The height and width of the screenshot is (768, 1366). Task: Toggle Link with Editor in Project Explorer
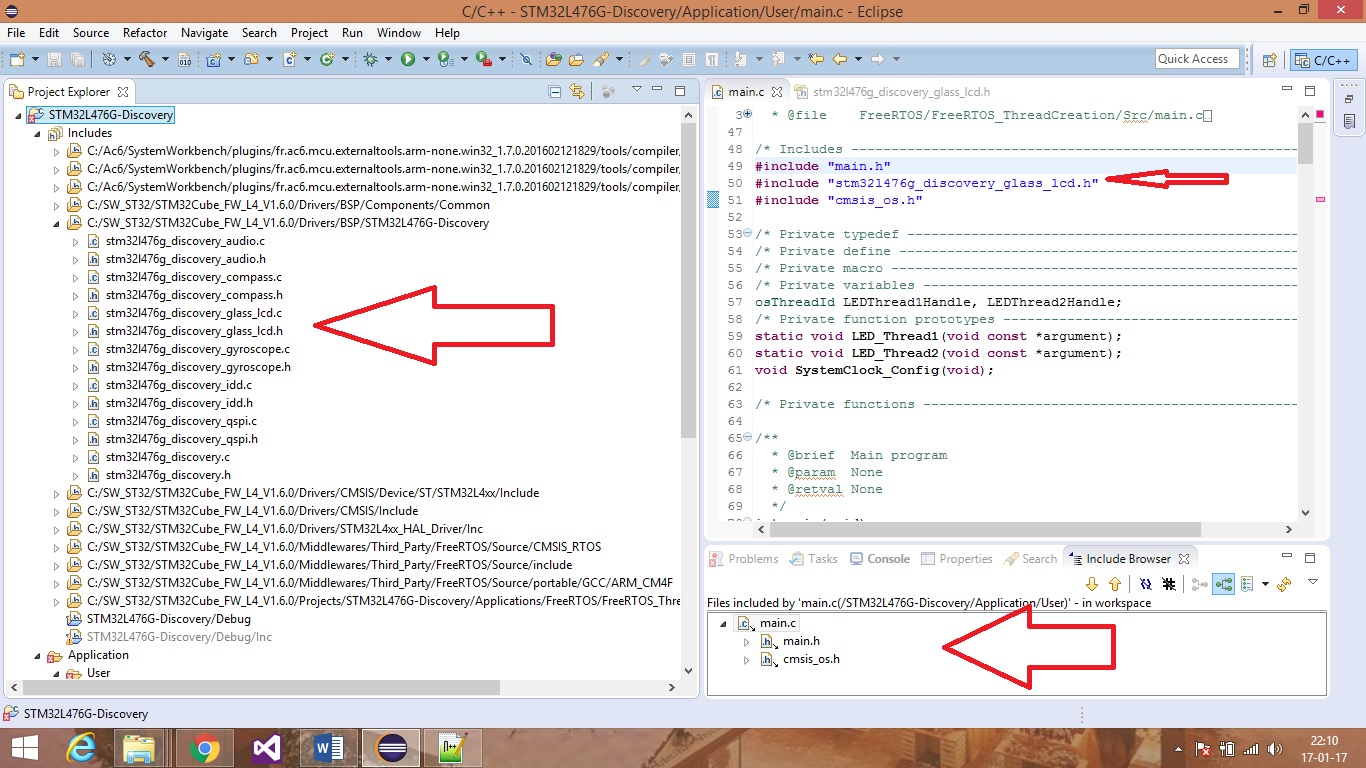click(577, 92)
